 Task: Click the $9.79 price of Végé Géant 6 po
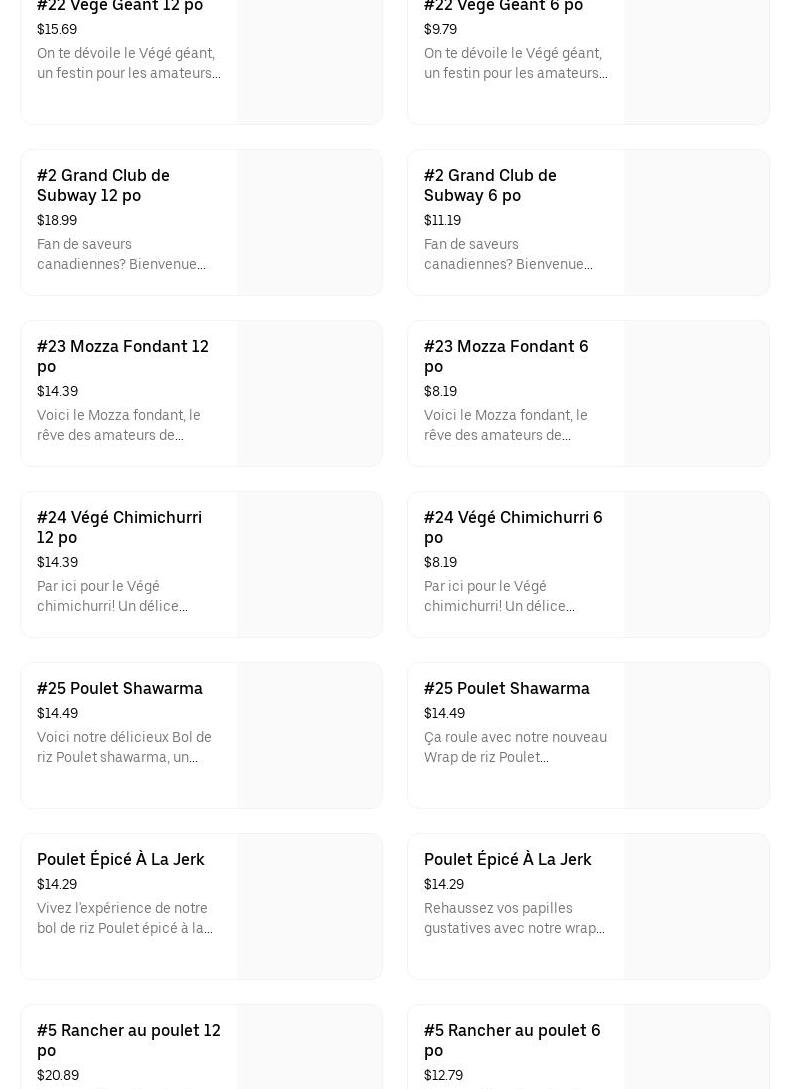click(440, 29)
